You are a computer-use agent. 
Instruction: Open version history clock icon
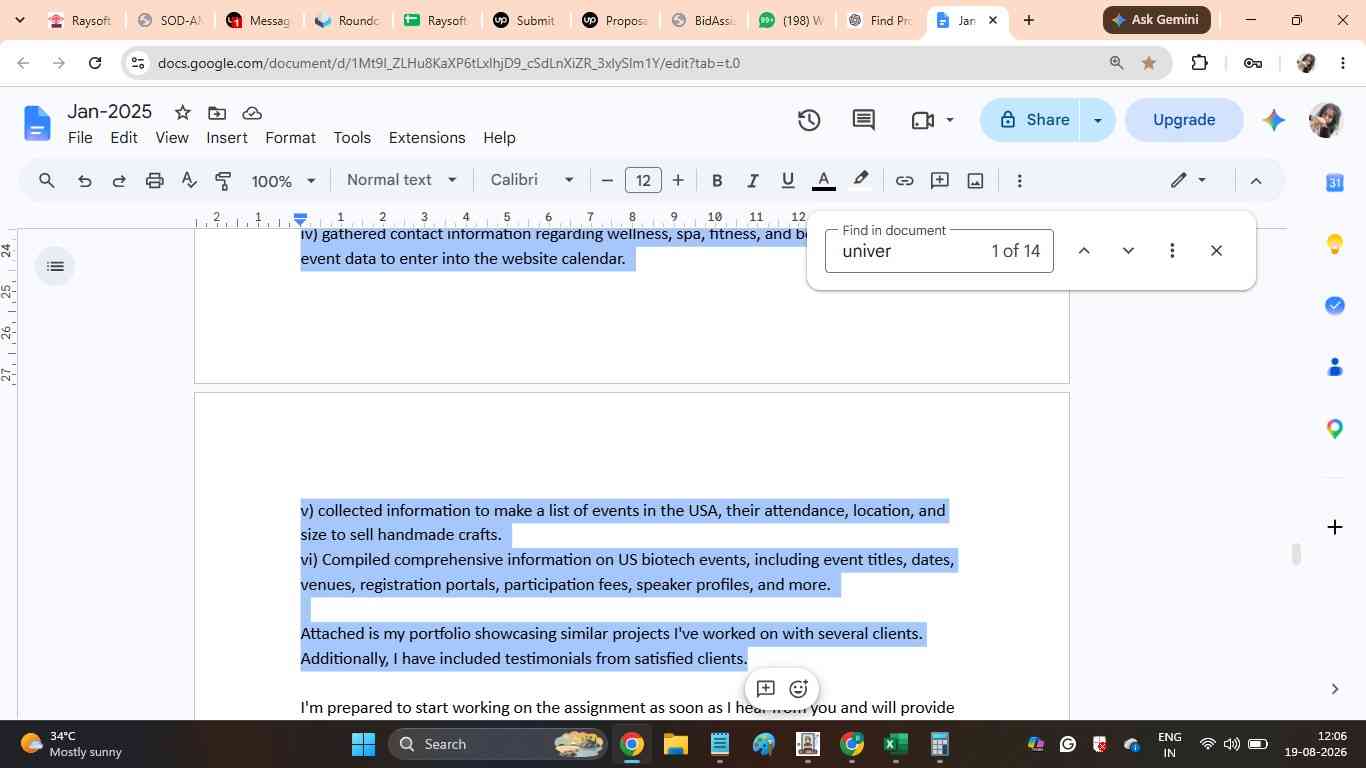(x=809, y=120)
